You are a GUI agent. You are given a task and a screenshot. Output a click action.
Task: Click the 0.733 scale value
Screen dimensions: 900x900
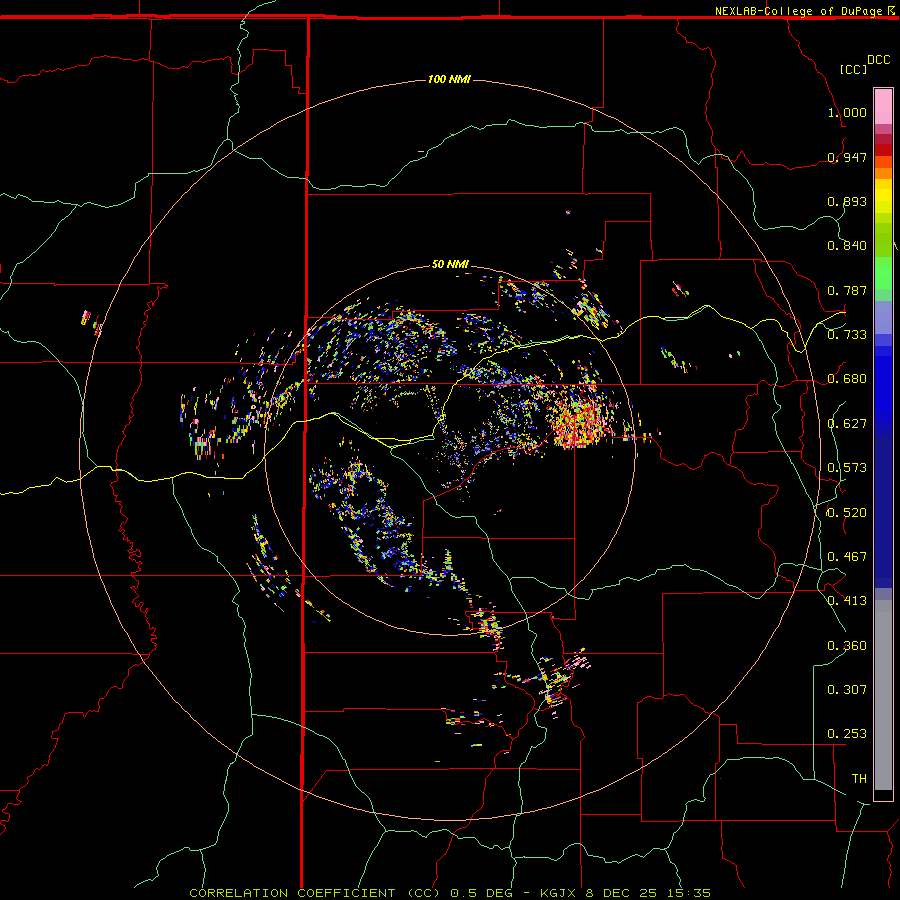pos(847,334)
